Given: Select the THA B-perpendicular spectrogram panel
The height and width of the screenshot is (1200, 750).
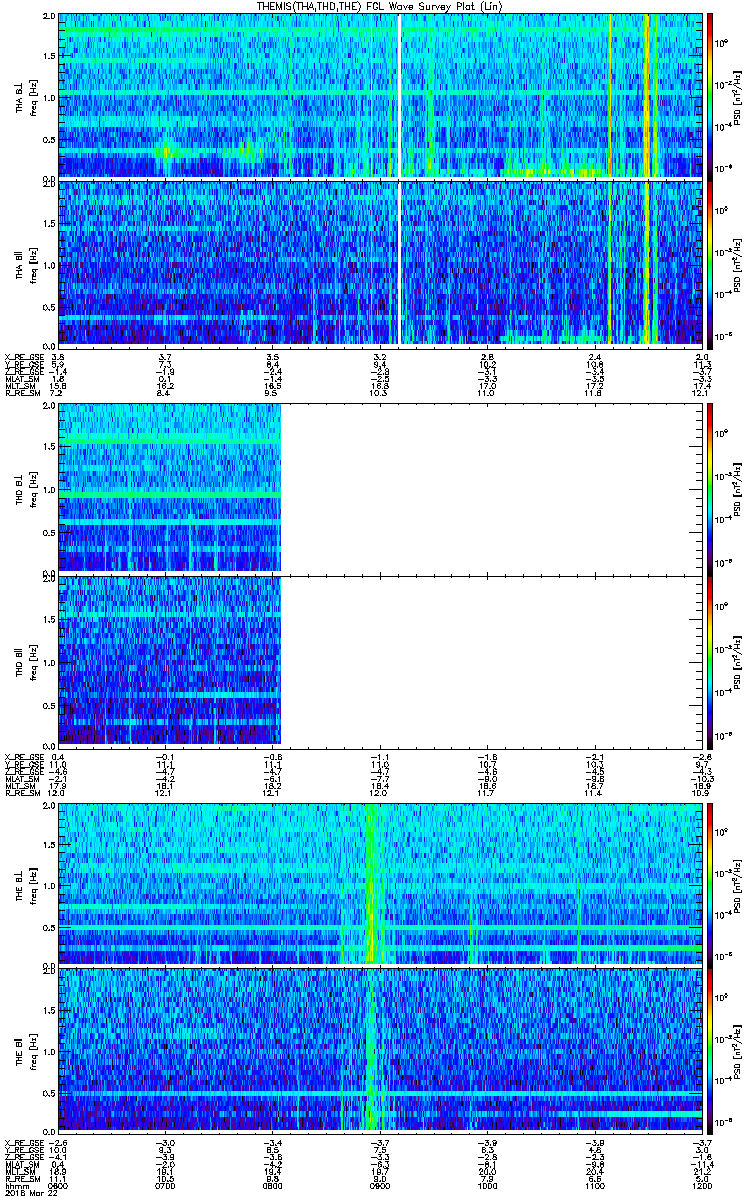Looking at the screenshot, I should point(380,95).
